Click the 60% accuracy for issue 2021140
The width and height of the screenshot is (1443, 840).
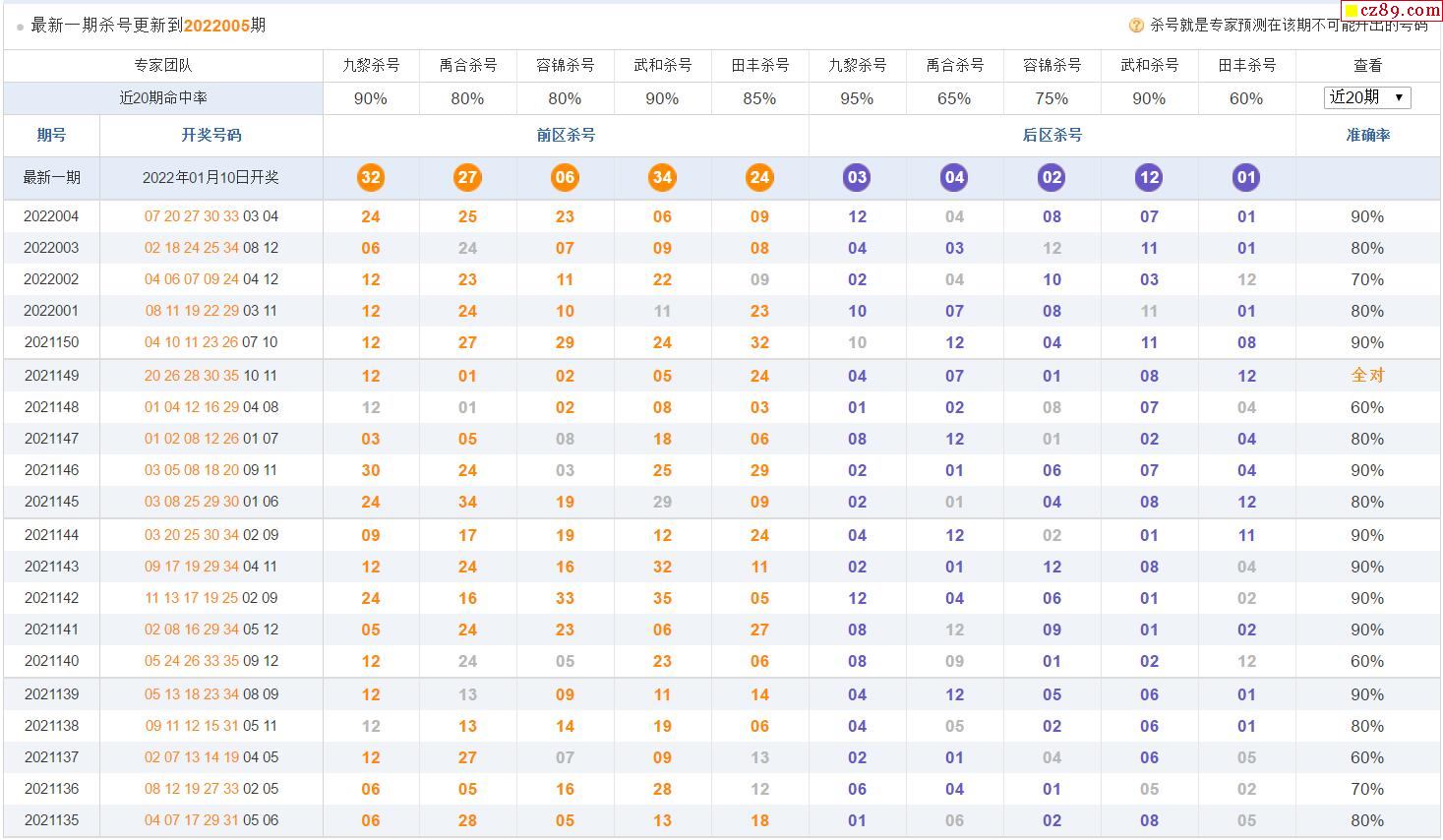click(1367, 661)
